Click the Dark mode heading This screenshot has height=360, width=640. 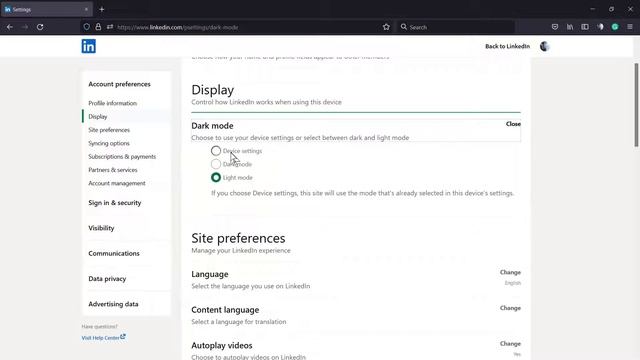[x=212, y=126]
